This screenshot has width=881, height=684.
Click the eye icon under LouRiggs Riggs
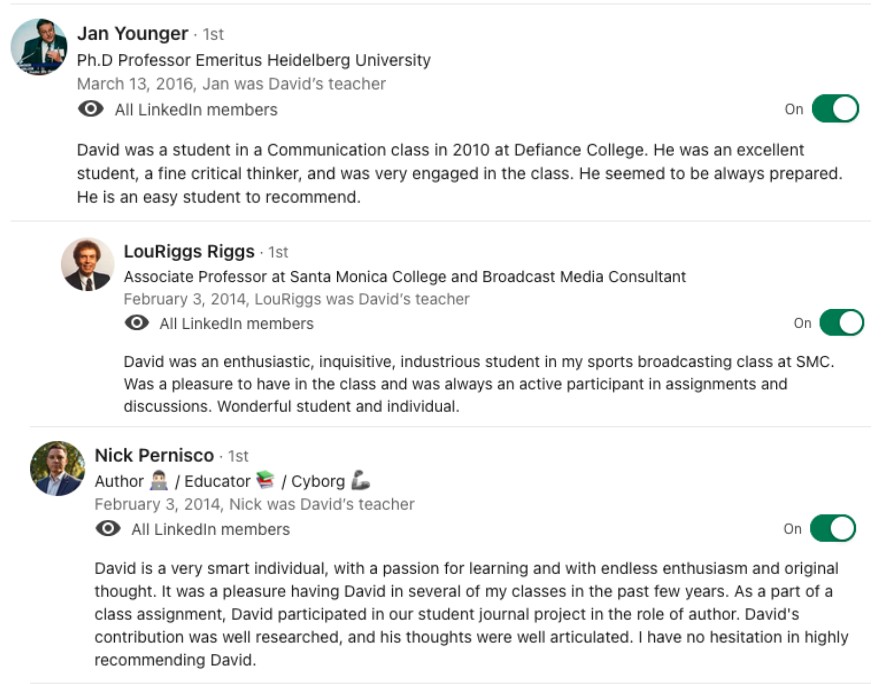tap(137, 323)
